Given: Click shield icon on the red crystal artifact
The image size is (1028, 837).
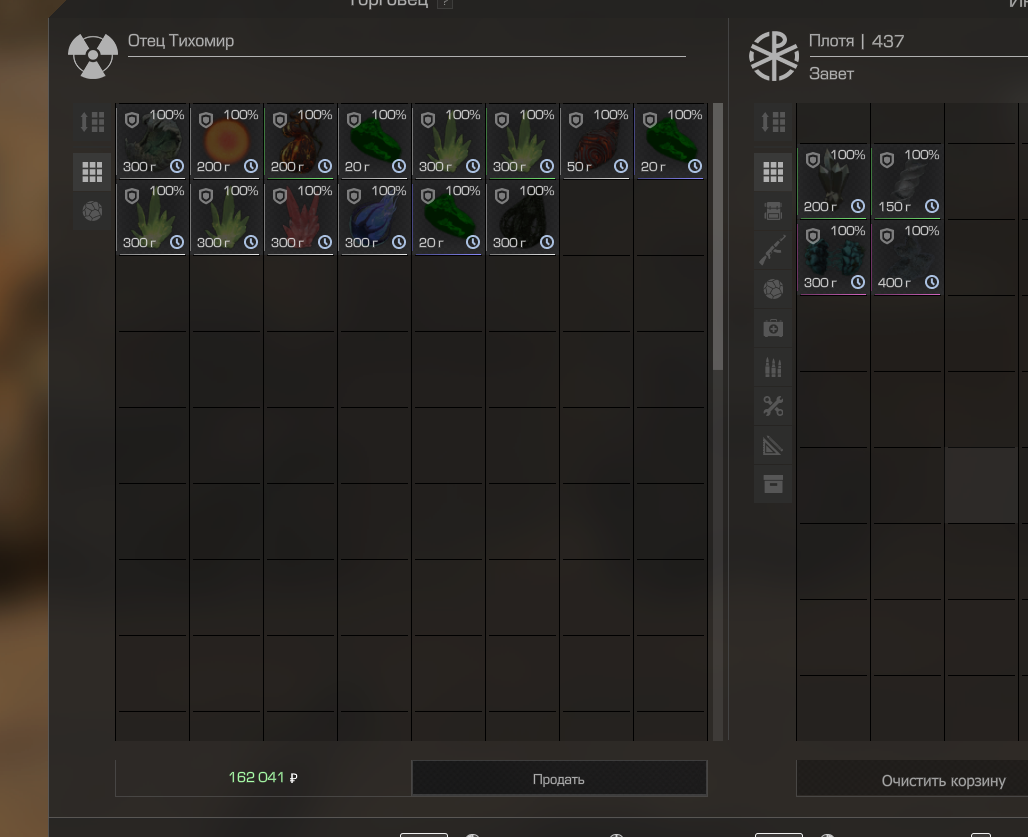Looking at the screenshot, I should (280, 197).
